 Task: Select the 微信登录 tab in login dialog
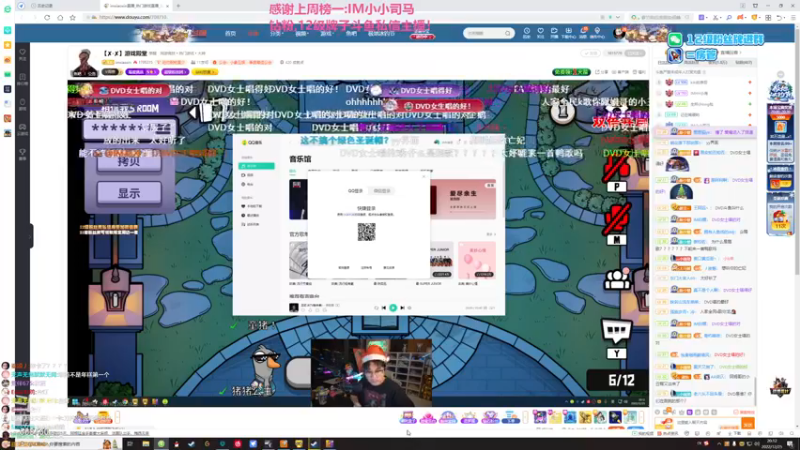(x=382, y=191)
